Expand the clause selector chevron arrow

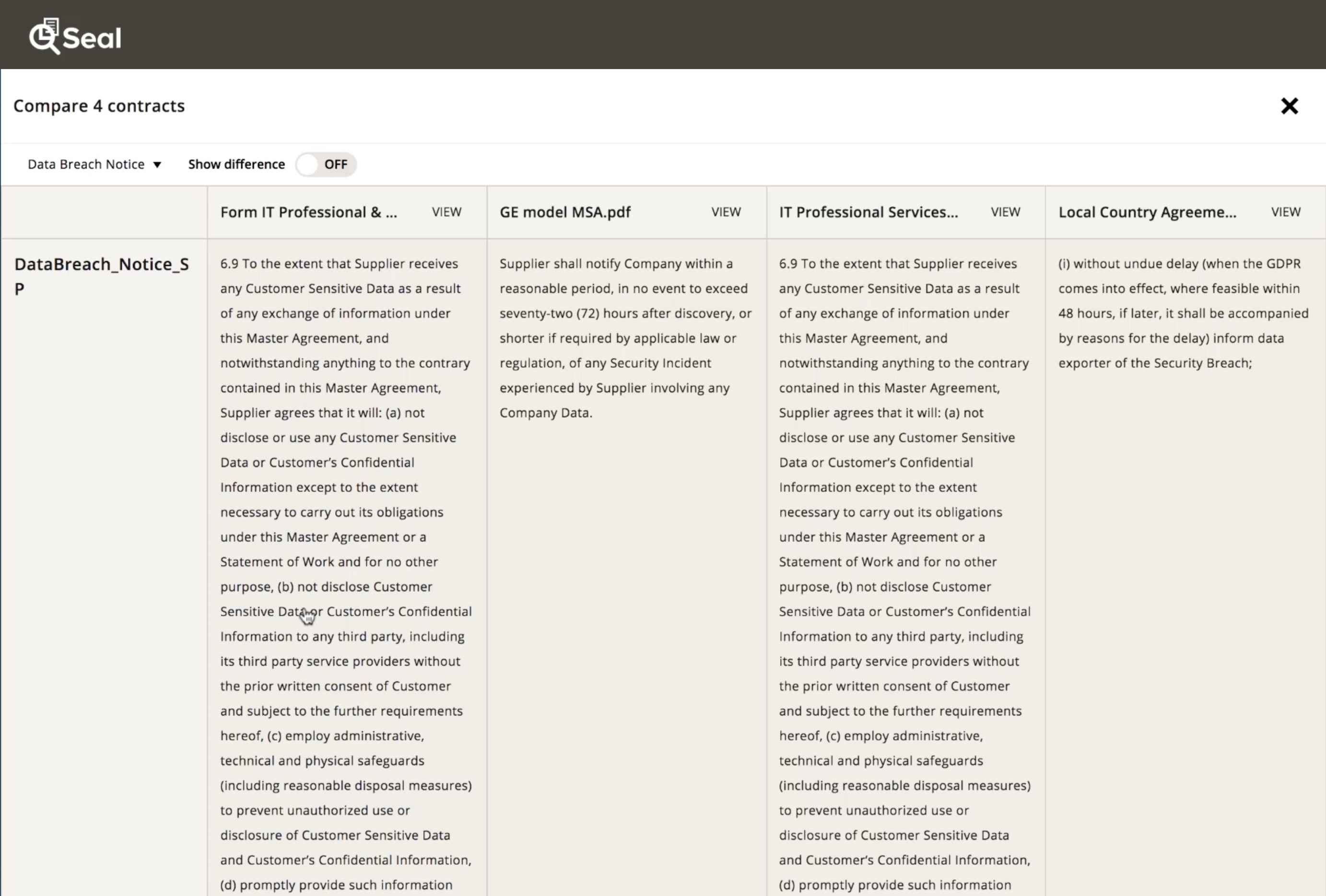coord(157,164)
